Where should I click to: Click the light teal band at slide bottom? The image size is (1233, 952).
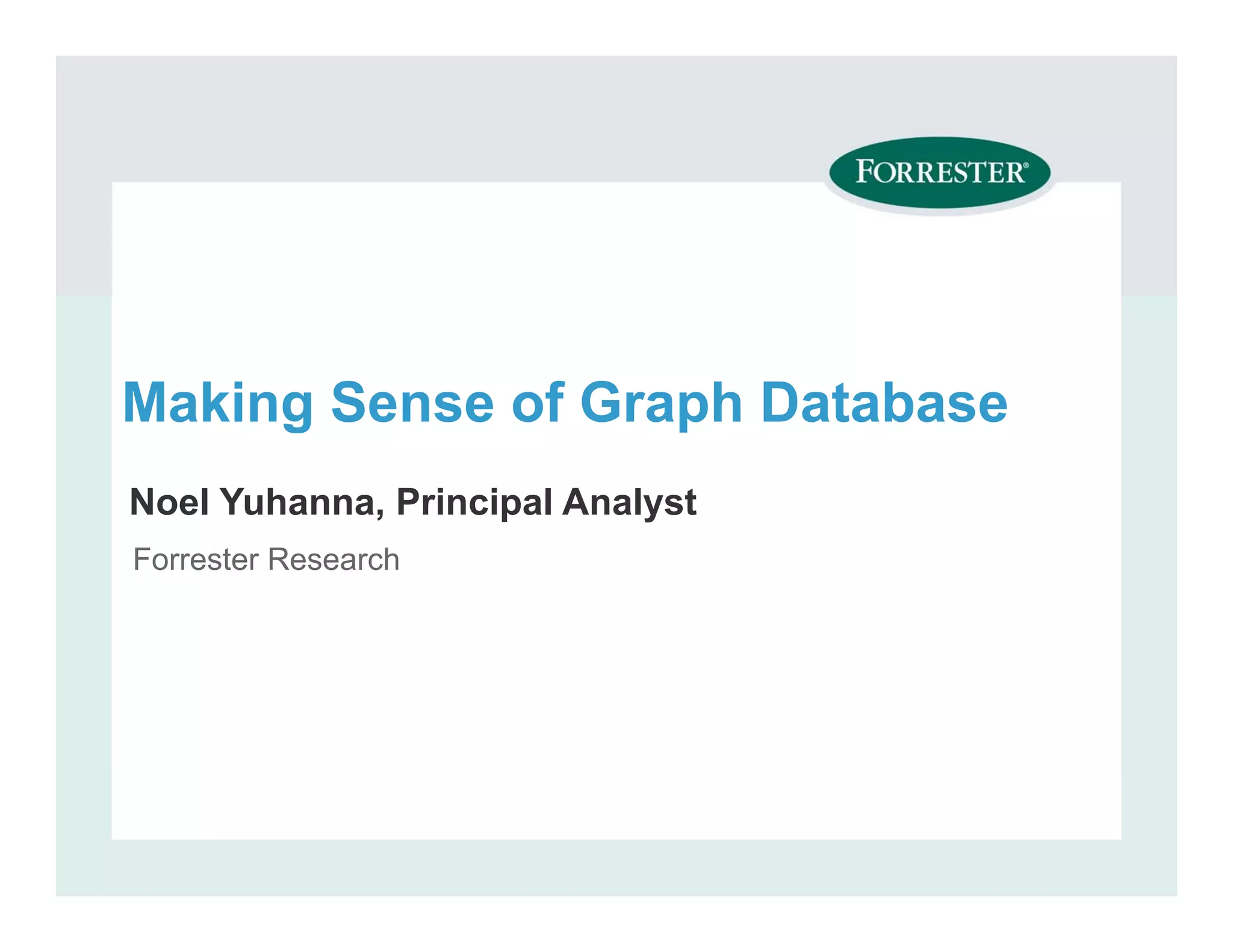tap(602, 868)
